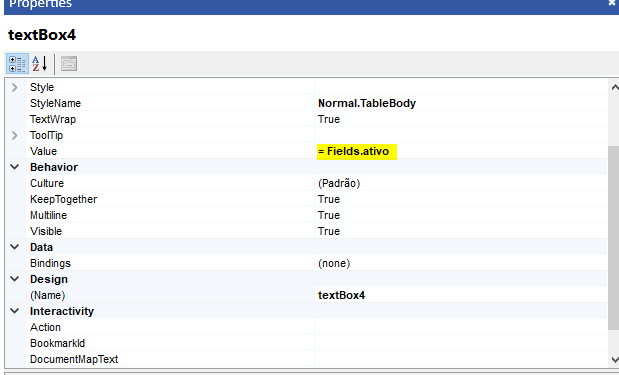Select the (Name) property label
The image size is (619, 375).
(47, 295)
